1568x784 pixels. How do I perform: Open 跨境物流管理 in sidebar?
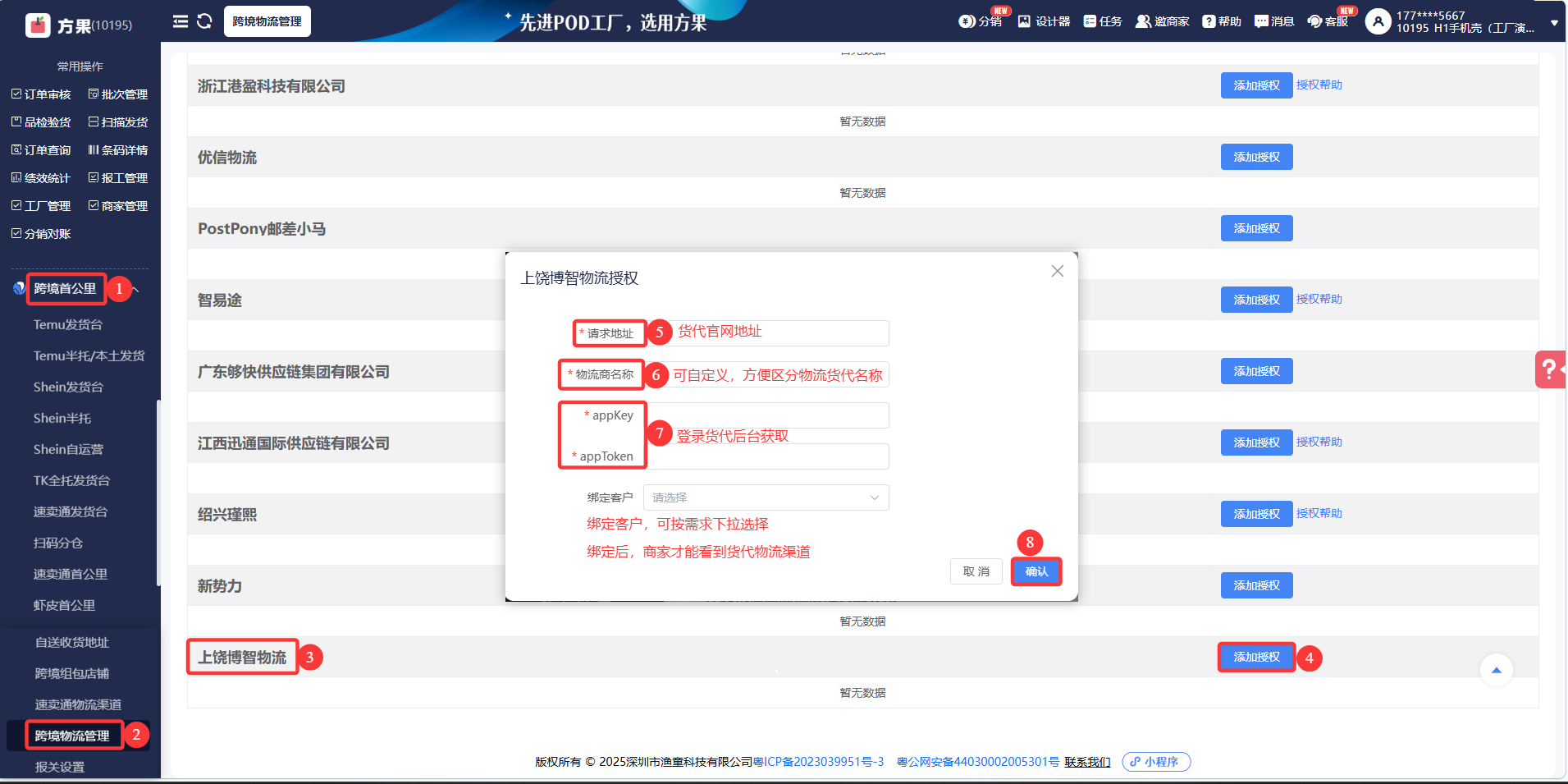[72, 736]
